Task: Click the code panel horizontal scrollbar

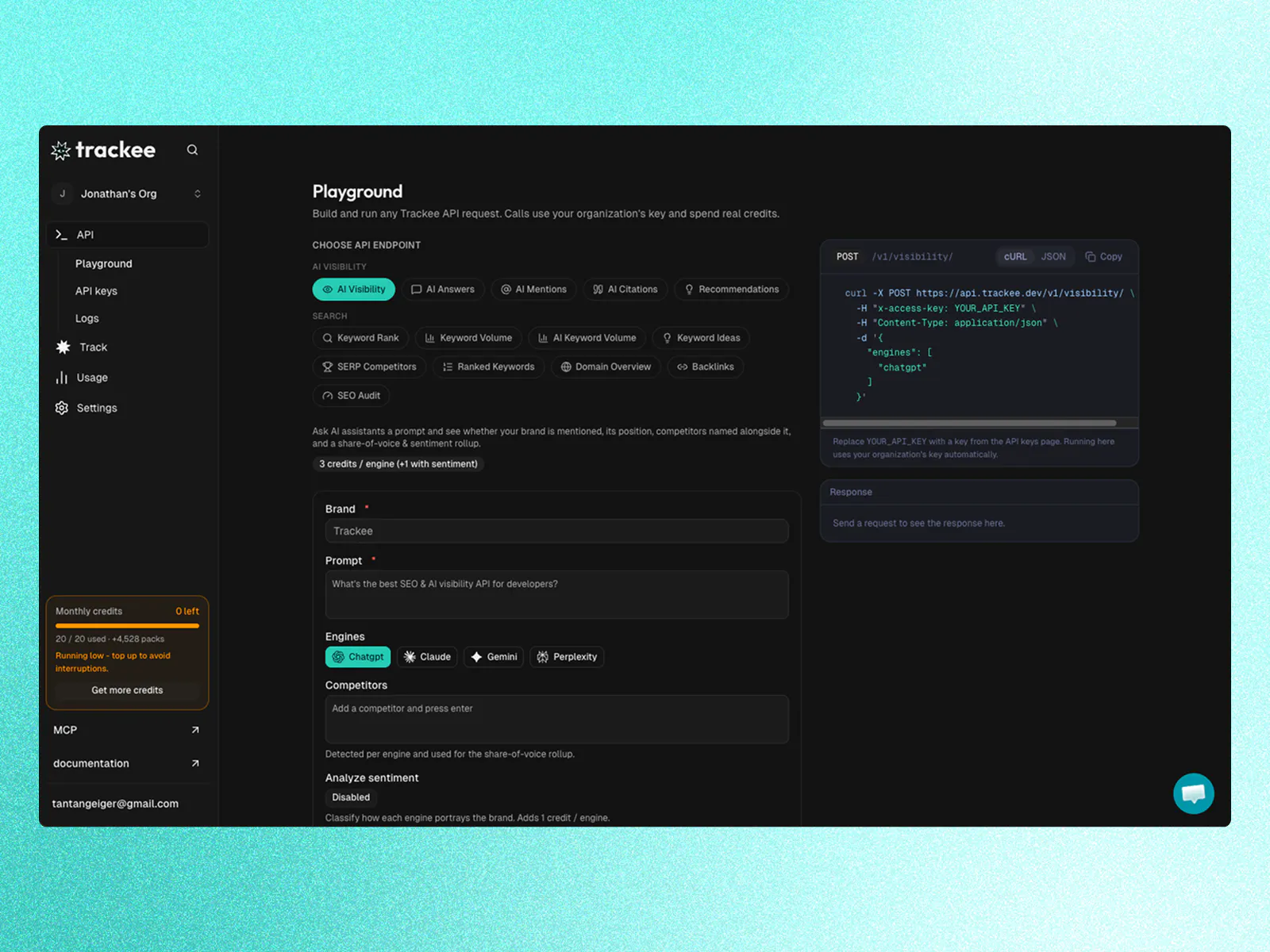Action: pos(970,423)
